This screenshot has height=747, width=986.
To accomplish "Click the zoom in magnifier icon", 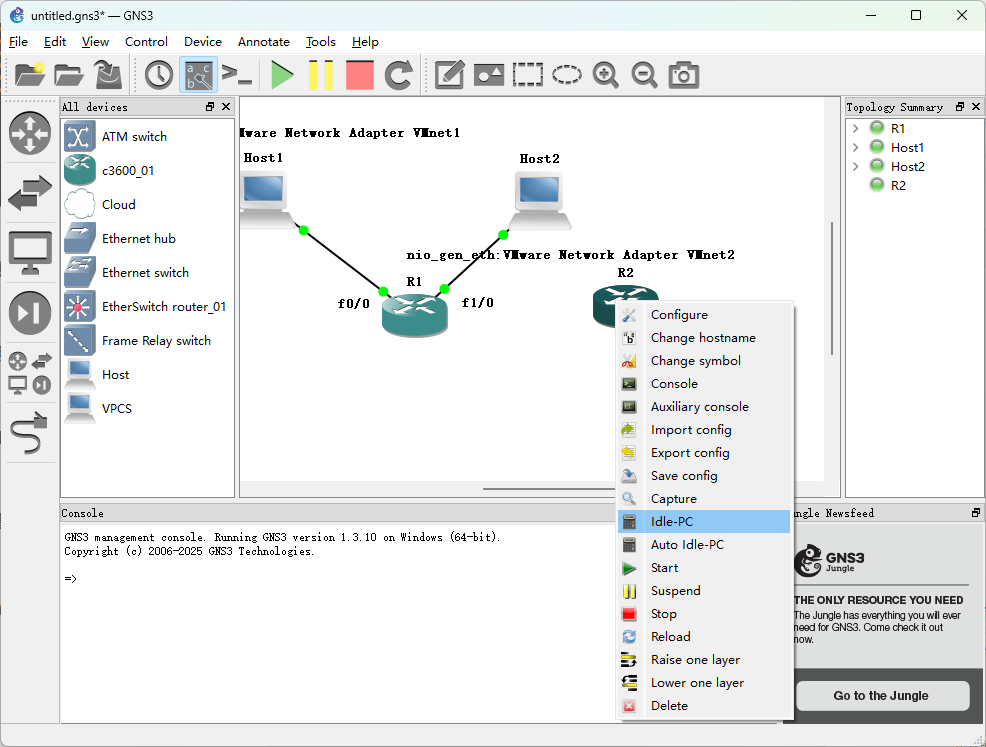I will click(606, 75).
